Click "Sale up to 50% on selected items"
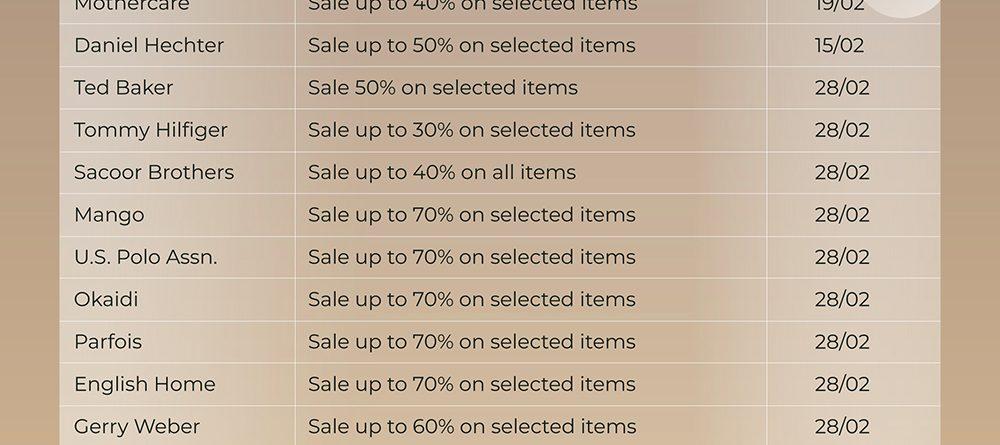The image size is (1000, 445). point(472,45)
